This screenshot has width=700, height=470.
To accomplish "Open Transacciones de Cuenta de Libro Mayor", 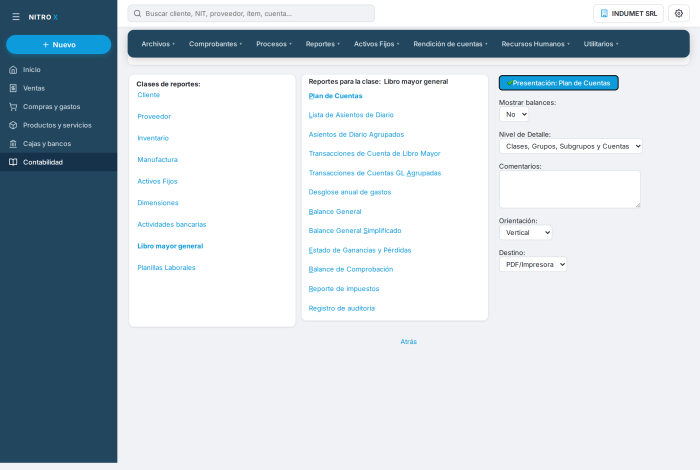I will coord(375,154).
